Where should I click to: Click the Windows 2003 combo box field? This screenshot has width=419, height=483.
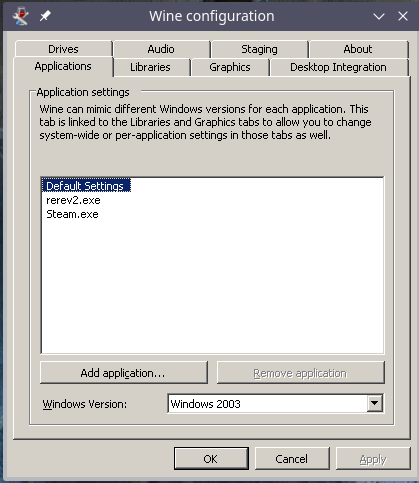pos(275,404)
